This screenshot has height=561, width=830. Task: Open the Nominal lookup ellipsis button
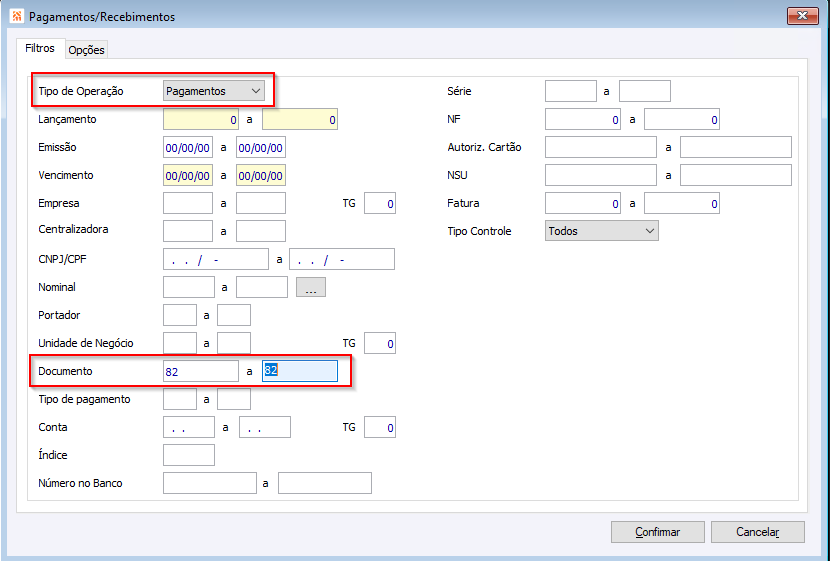coord(311,287)
